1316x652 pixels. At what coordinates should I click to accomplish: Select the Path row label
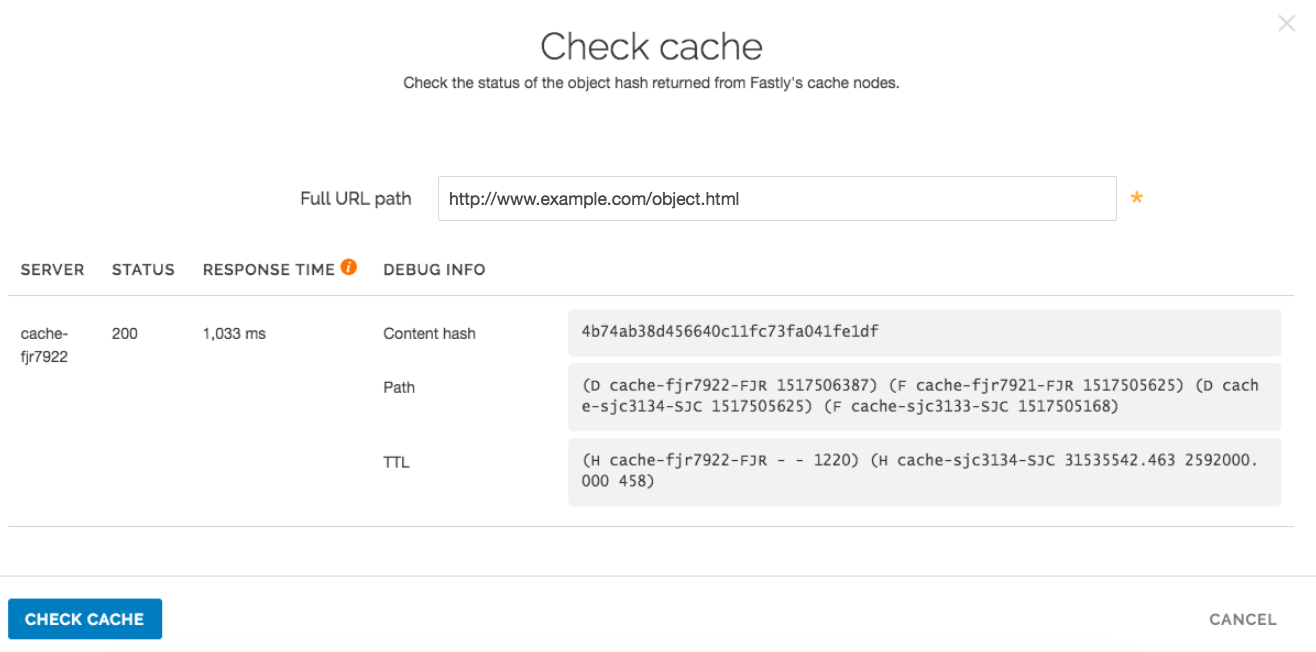(x=398, y=387)
